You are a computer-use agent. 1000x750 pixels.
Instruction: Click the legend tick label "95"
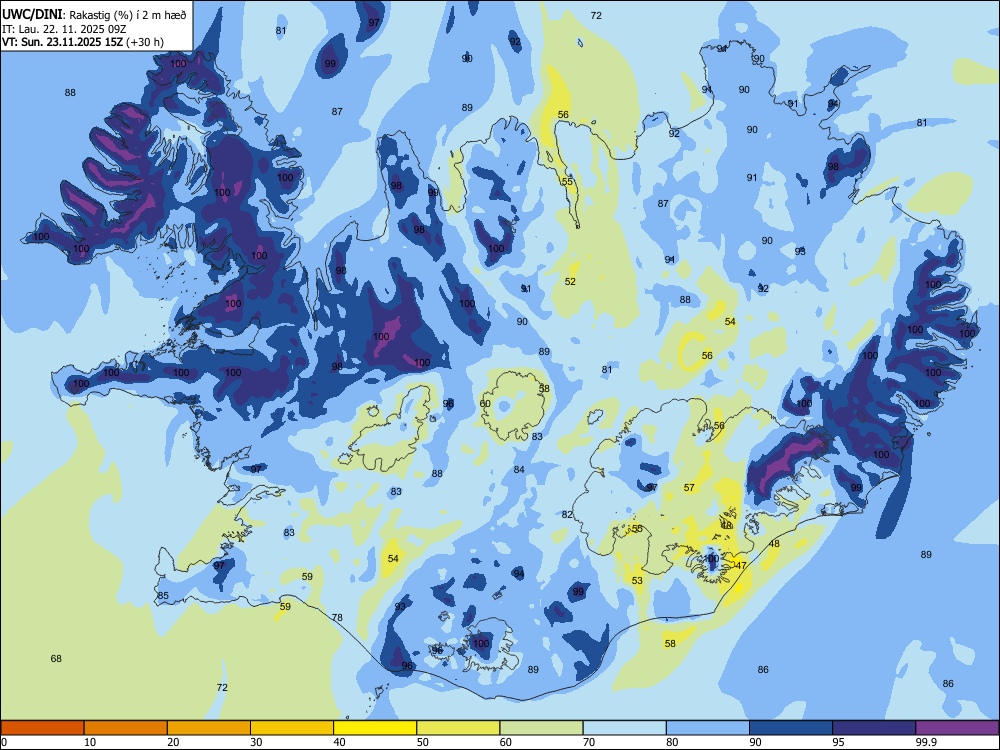click(839, 742)
